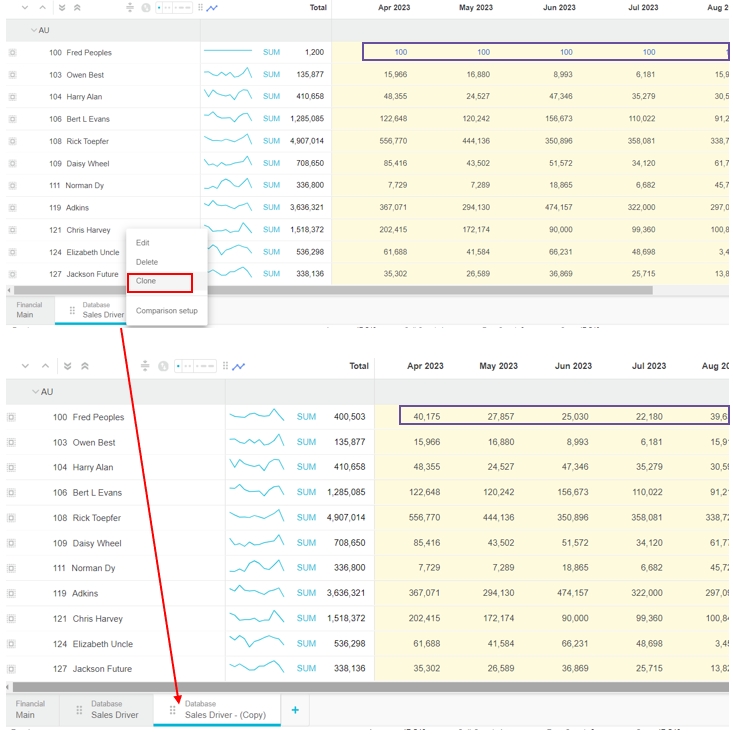This screenshot has width=733, height=734.
Task: Choose Comparison setup in the context menu
Action: click(166, 311)
